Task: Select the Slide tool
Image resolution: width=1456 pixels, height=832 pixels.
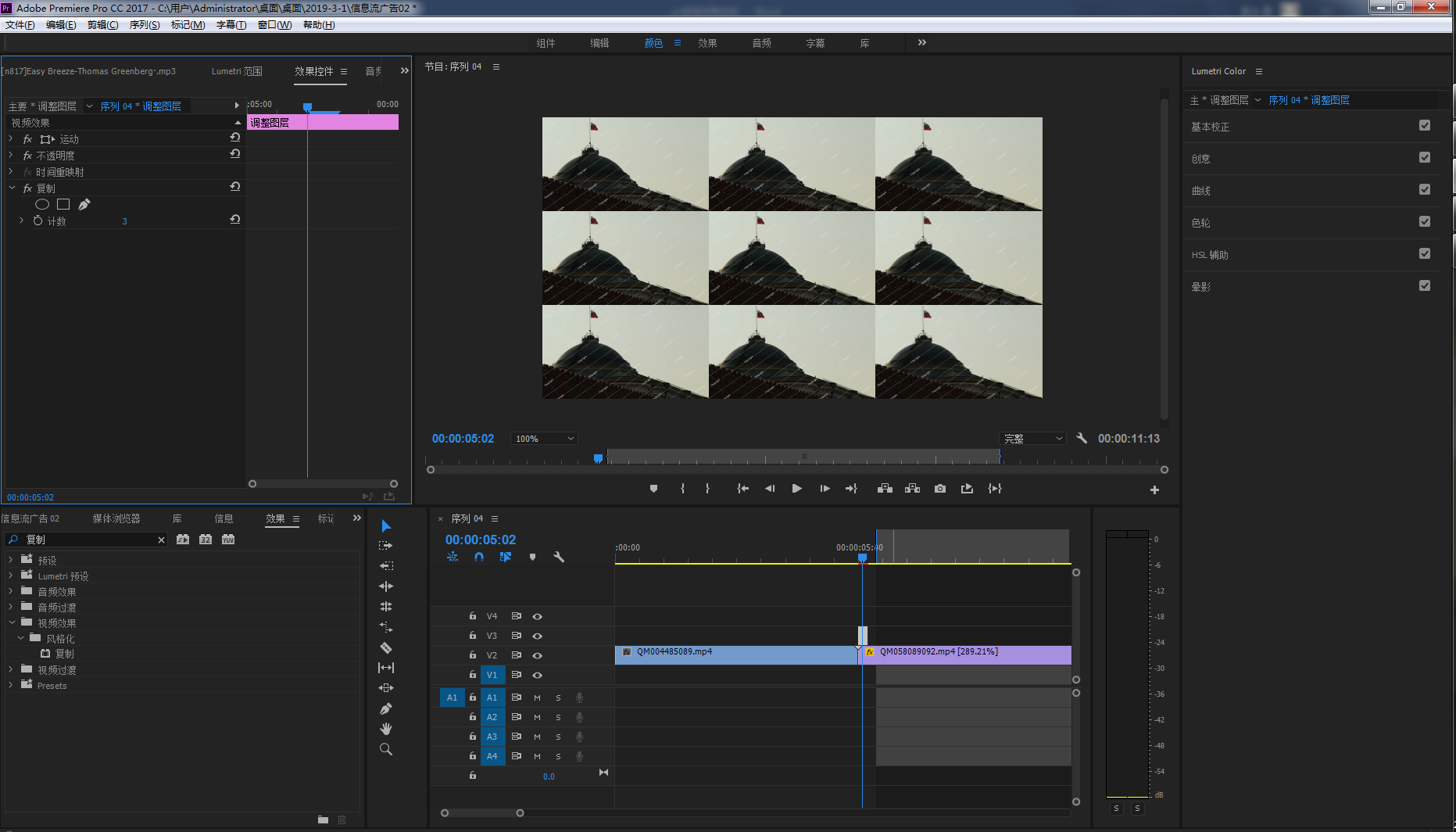Action: click(x=386, y=688)
